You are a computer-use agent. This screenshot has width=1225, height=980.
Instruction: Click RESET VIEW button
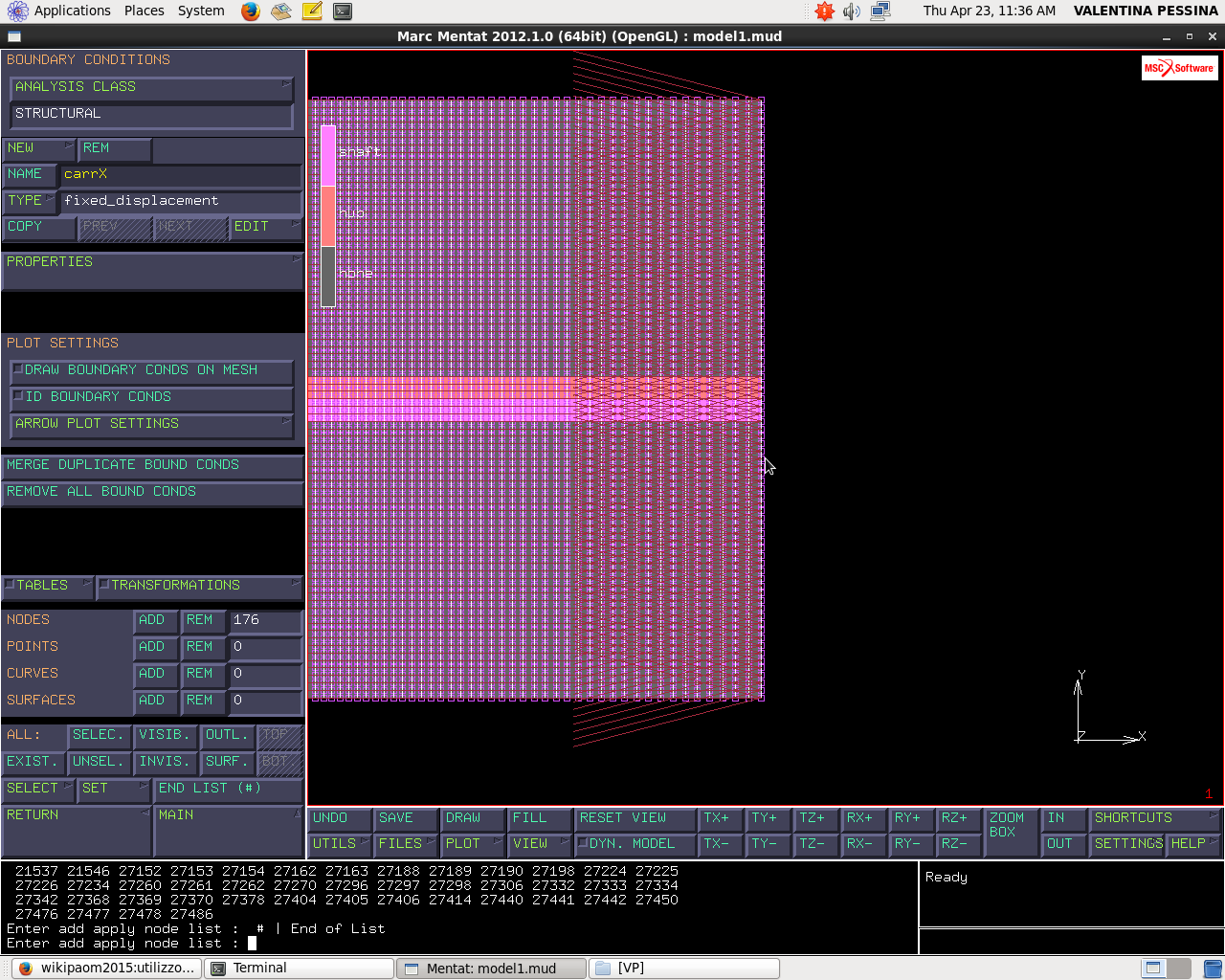tap(635, 818)
